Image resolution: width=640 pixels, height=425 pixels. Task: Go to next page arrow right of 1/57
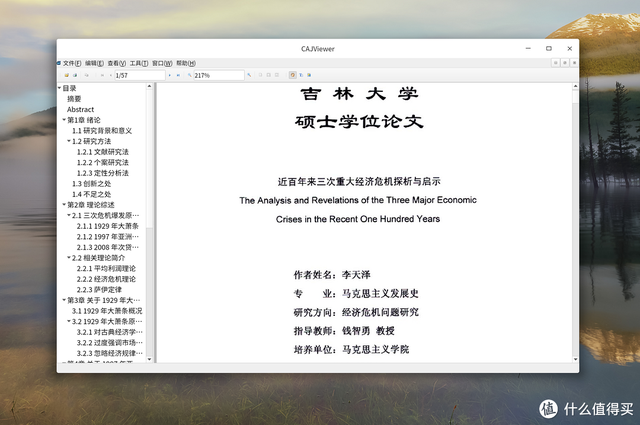coord(170,75)
